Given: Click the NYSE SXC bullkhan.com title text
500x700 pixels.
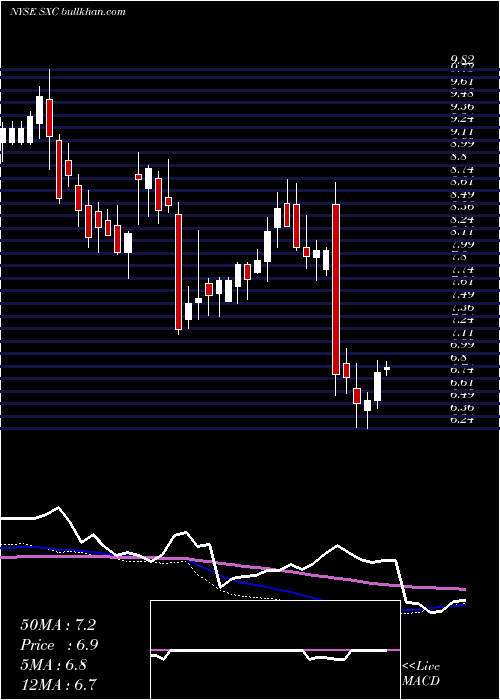Looking at the screenshot, I should [68, 12].
